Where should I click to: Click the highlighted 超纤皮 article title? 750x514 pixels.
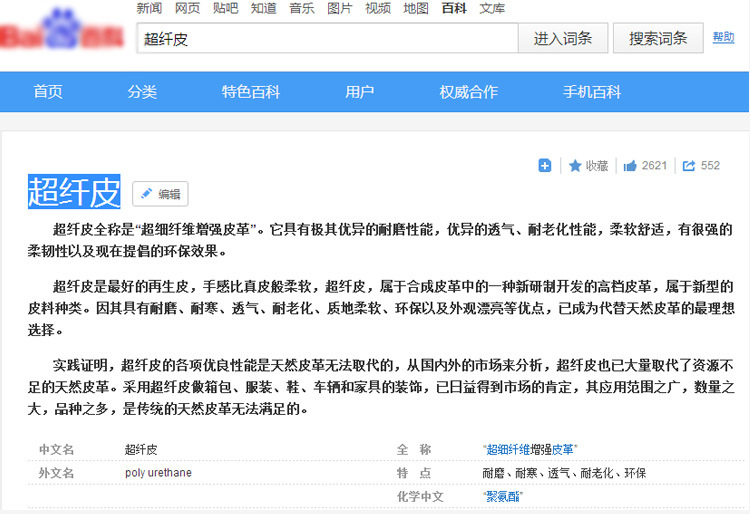tap(74, 192)
